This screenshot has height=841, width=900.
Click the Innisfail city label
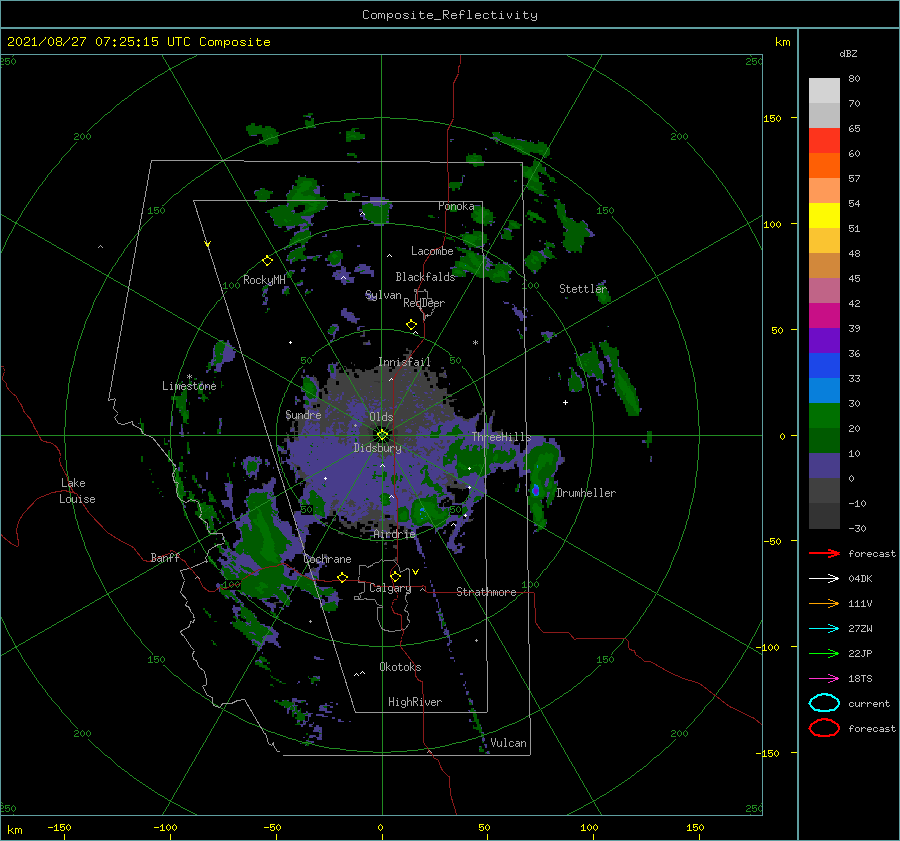[404, 362]
